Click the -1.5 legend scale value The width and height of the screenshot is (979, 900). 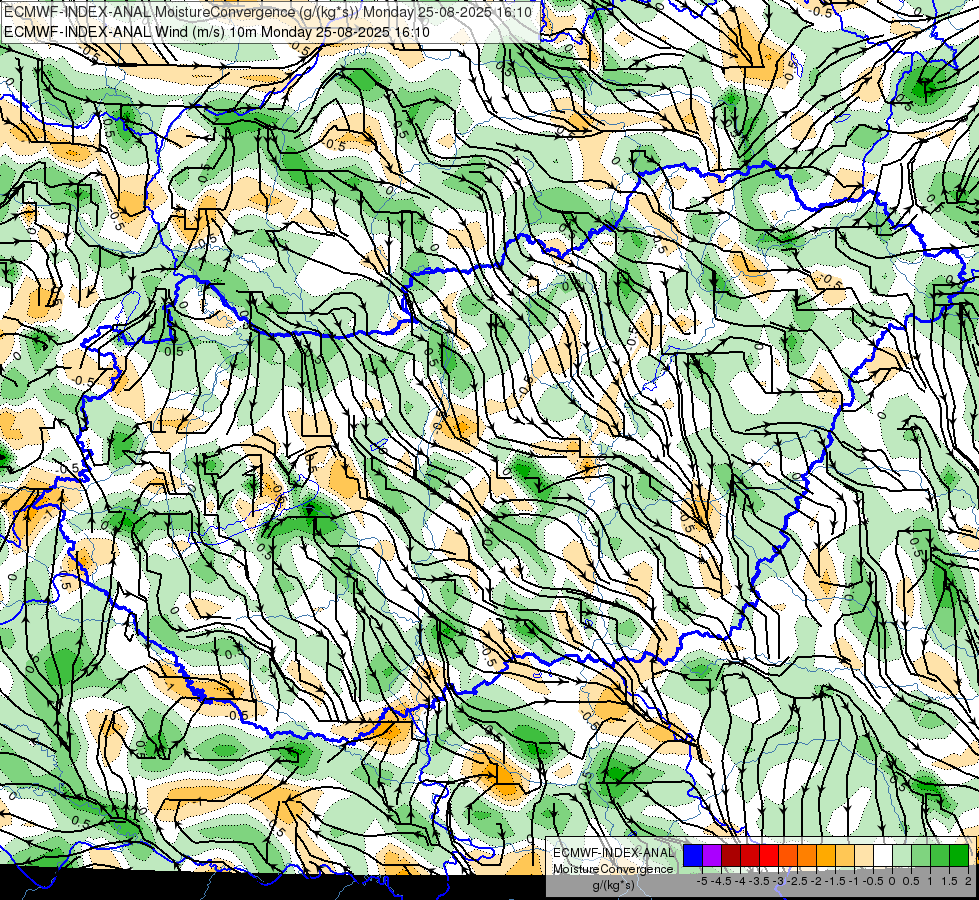[835, 881]
